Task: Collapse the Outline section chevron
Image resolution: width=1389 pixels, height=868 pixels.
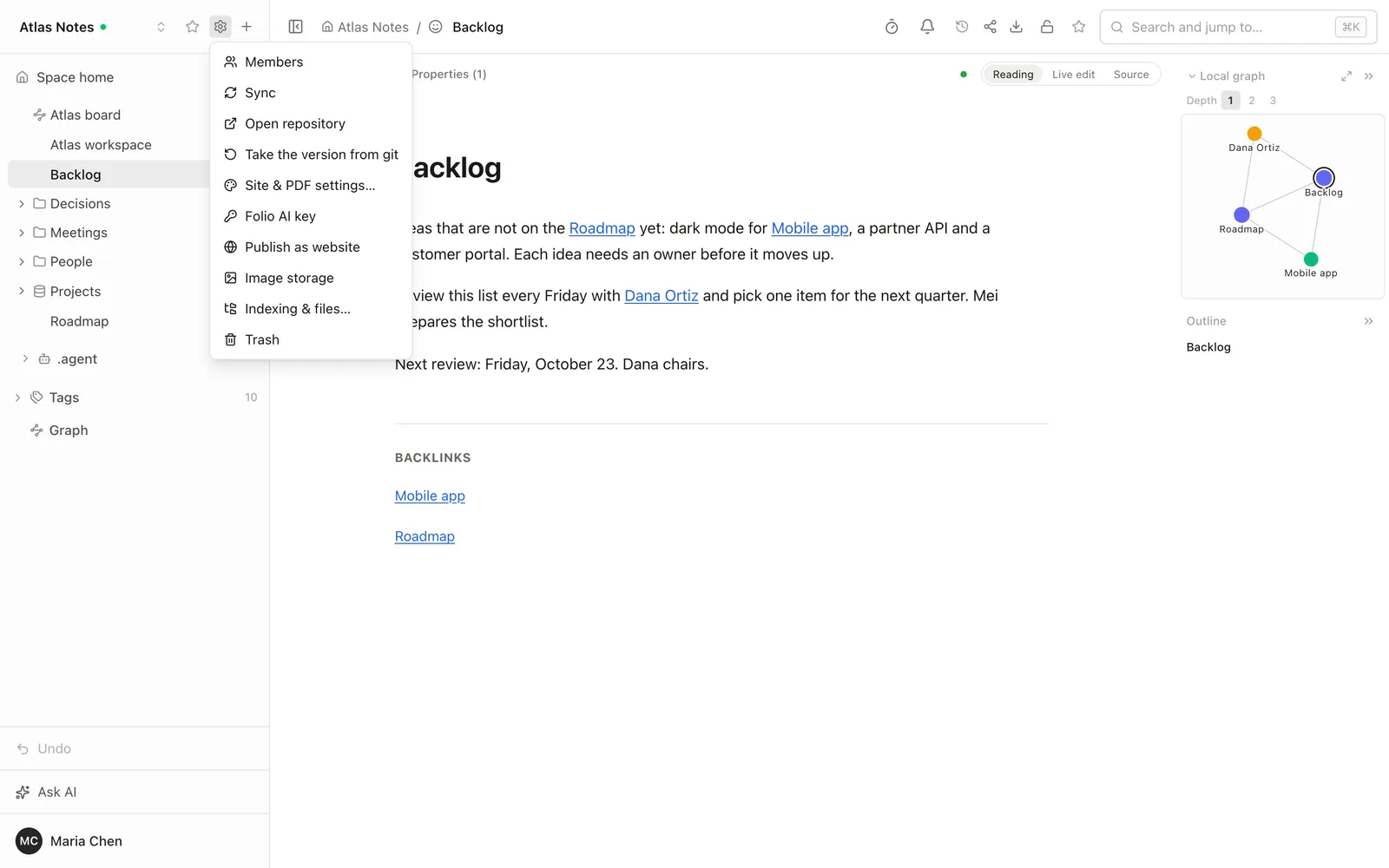Action: (x=1369, y=321)
